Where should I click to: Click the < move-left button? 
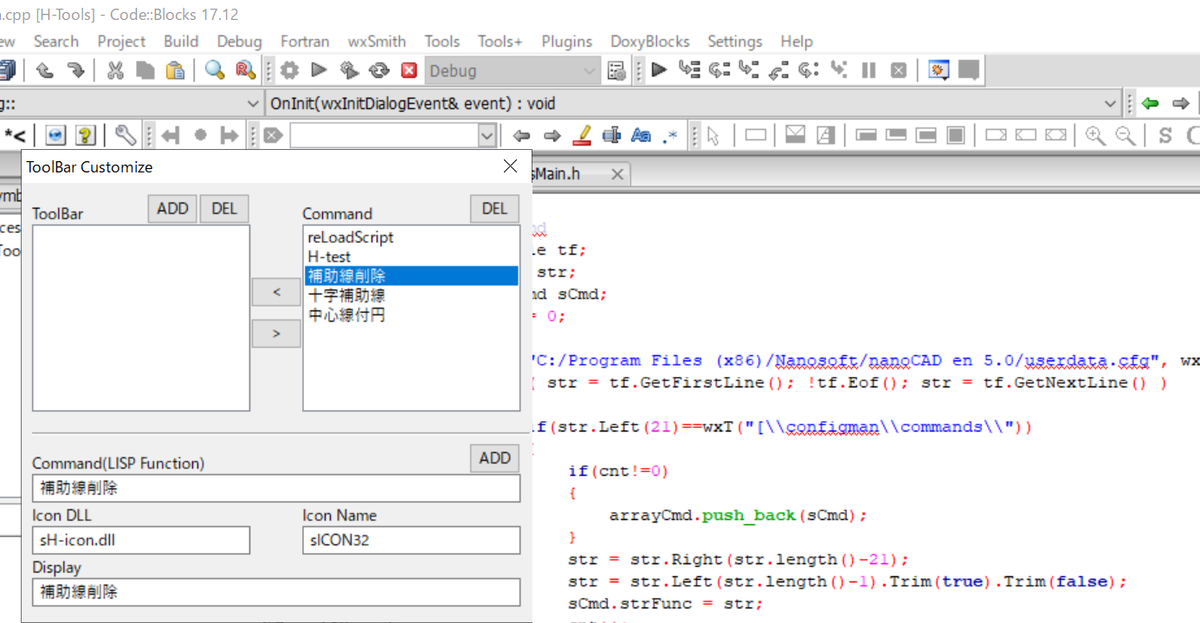pos(277,293)
